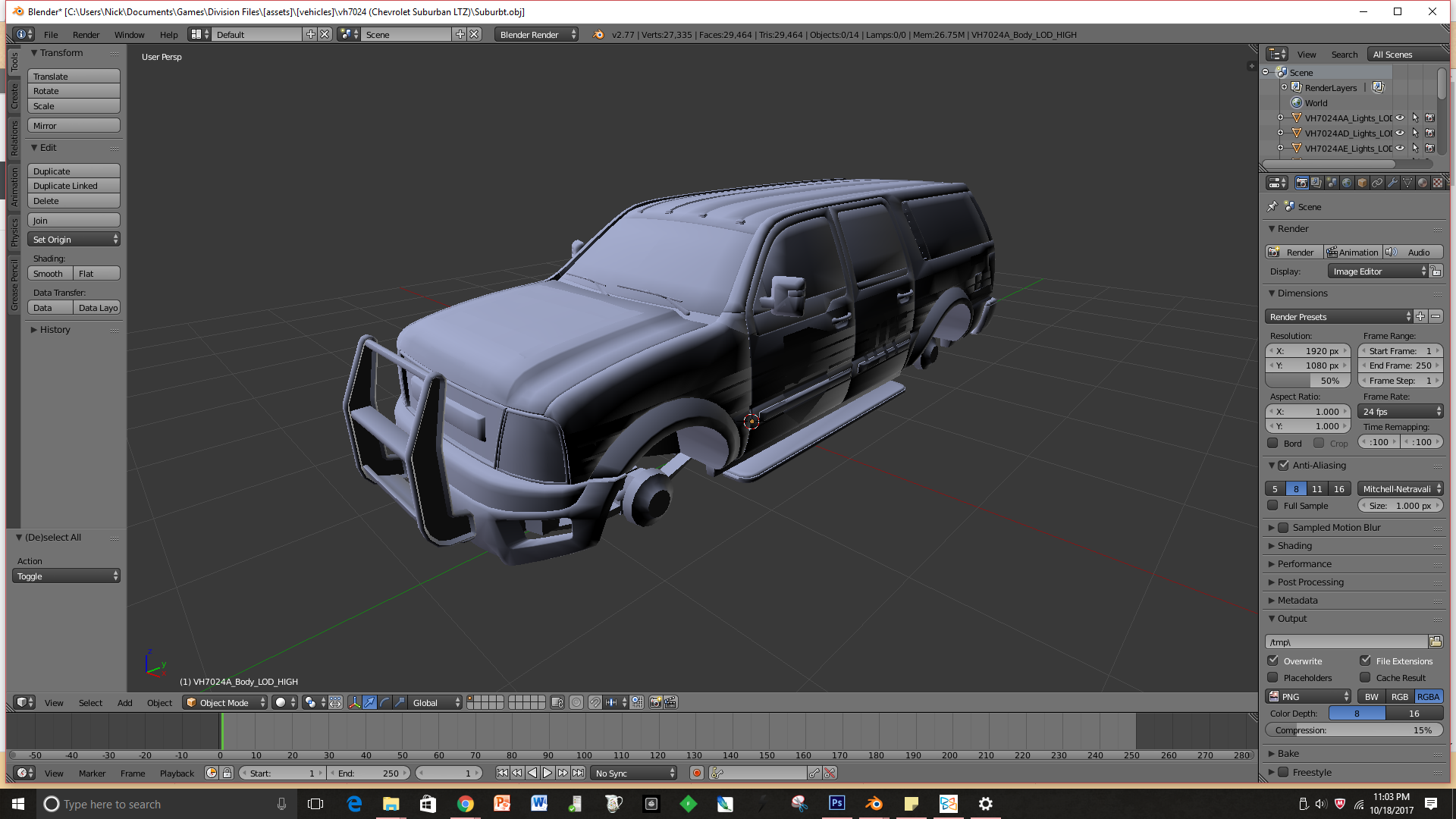1456x819 pixels.
Task: Open the Render properties tab (camera icon)
Action: (x=1302, y=183)
